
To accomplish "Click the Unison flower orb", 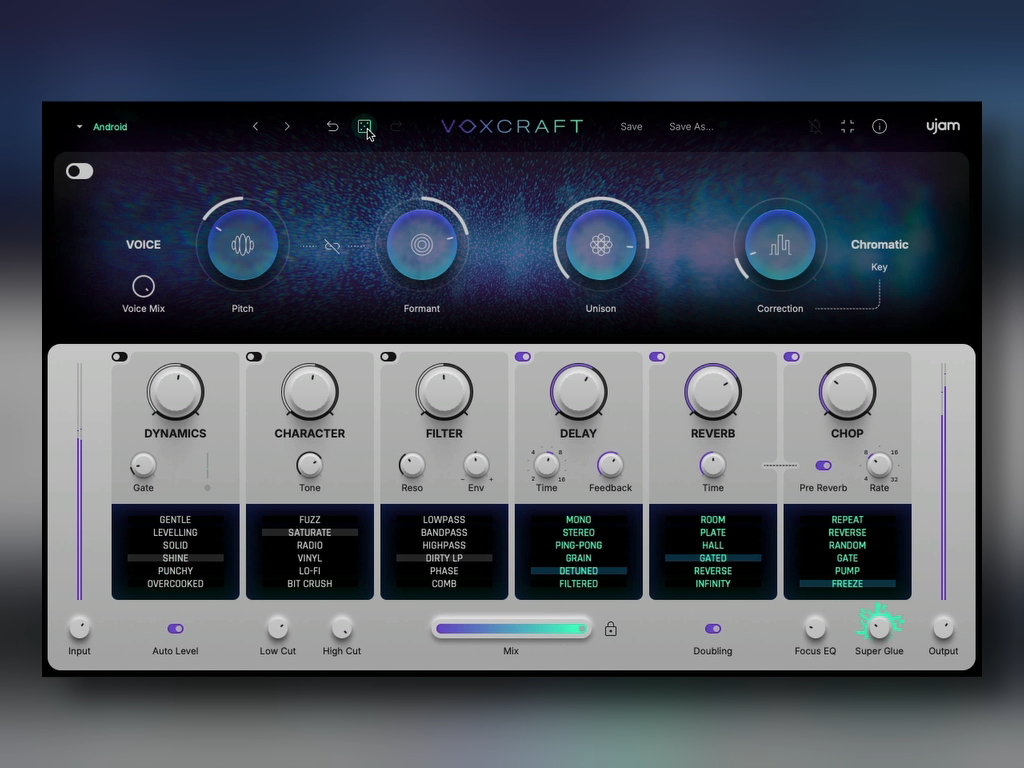I will point(601,245).
